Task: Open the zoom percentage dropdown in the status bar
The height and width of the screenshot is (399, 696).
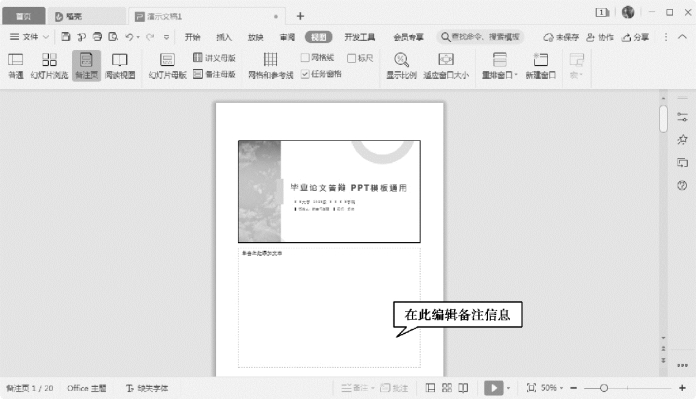Action: (561, 388)
